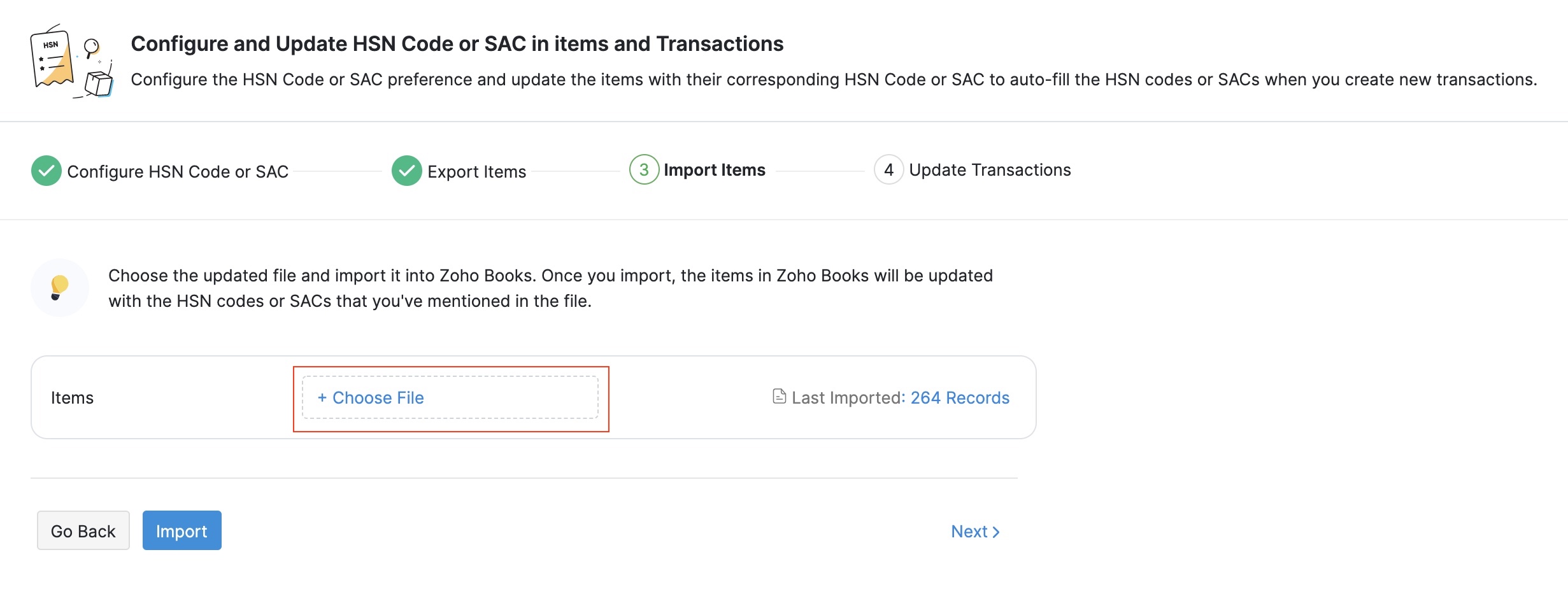Go to Configure HSN Code or SAC step
The height and width of the screenshot is (601, 1568).
coord(178,171)
